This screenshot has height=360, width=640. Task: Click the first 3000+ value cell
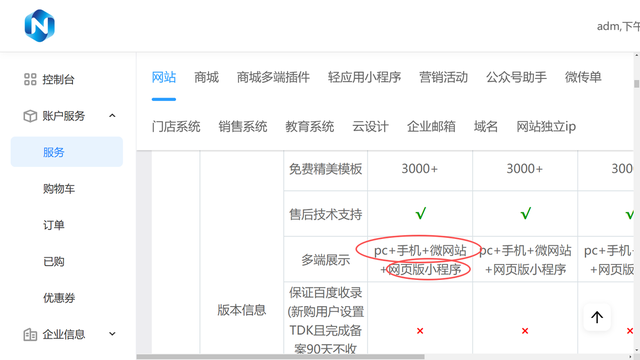tap(420, 169)
